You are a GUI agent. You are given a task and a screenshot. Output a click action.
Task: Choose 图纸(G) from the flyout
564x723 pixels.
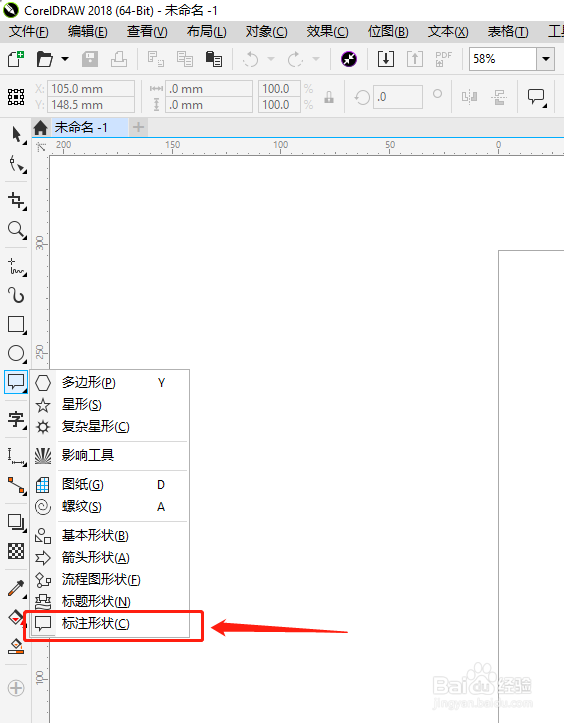[x=111, y=484]
